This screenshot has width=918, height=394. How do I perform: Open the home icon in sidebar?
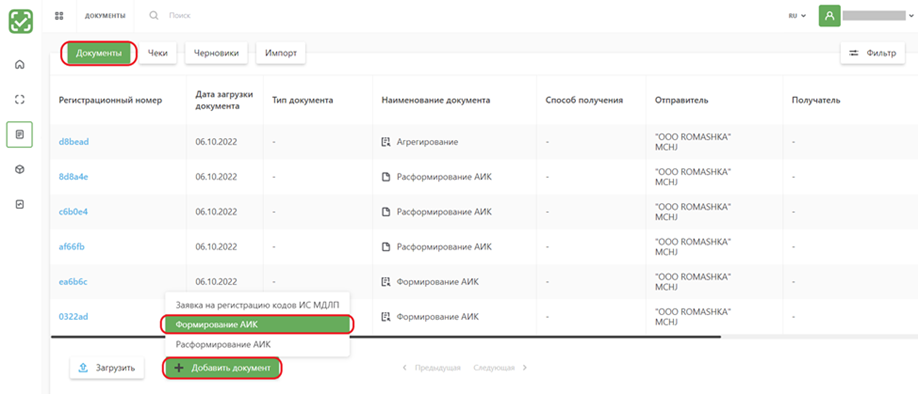click(19, 64)
